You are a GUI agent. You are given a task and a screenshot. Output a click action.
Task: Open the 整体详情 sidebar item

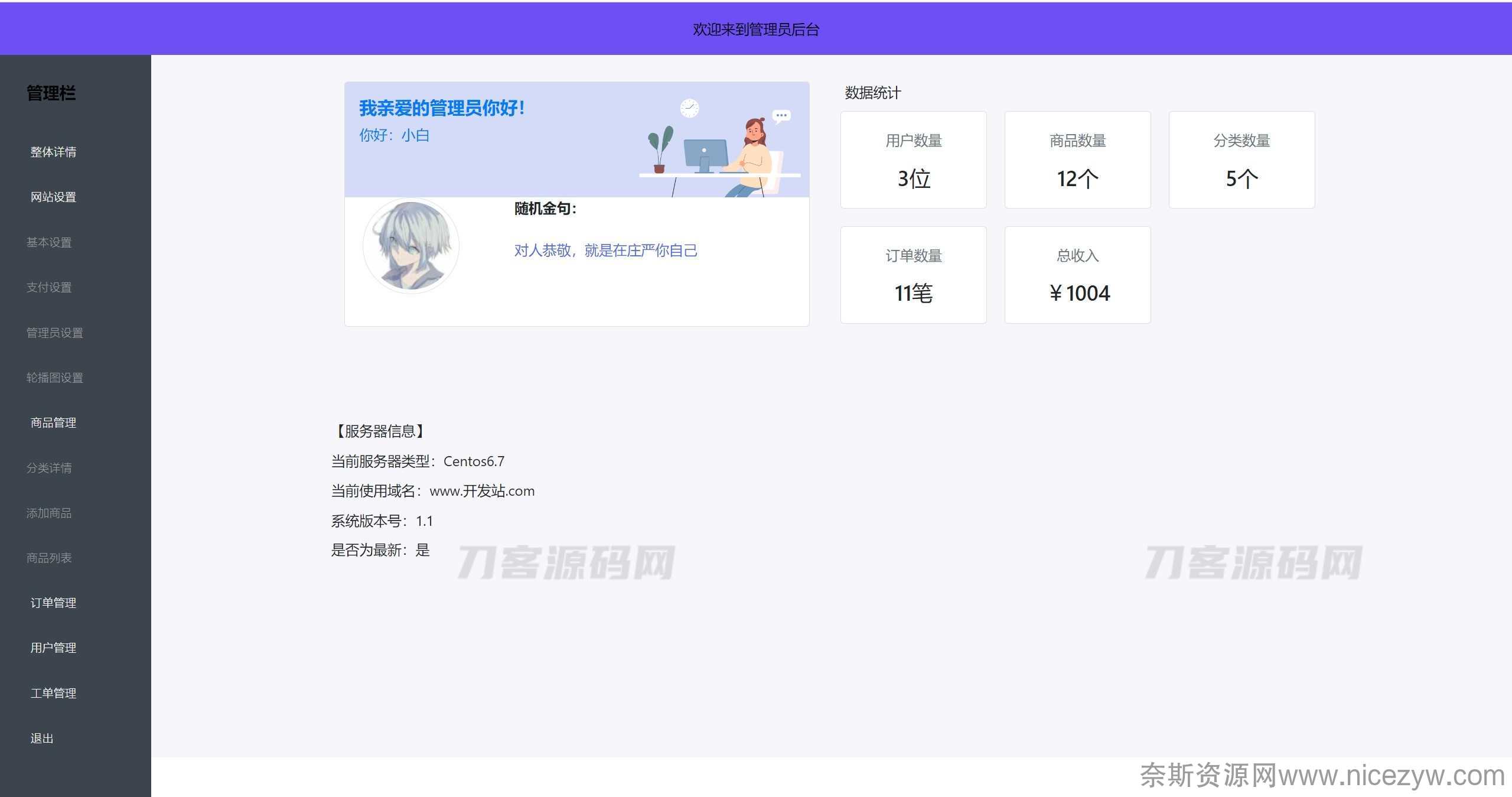click(x=53, y=152)
